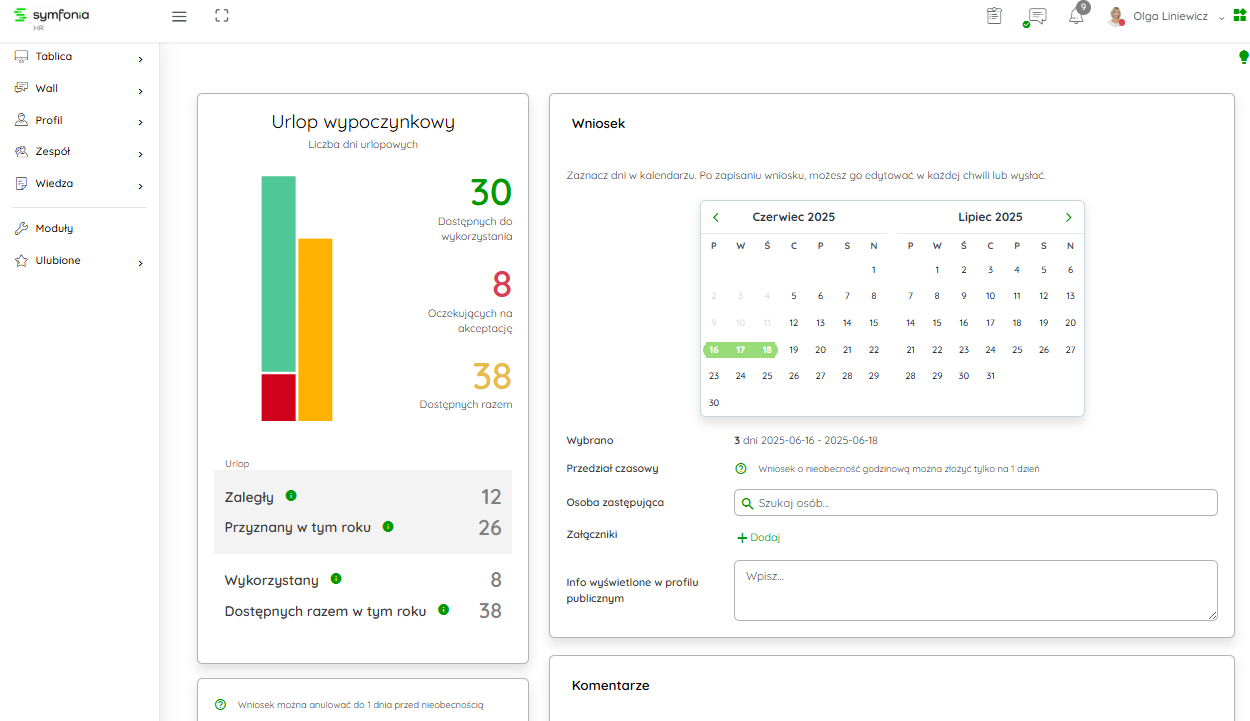The height and width of the screenshot is (721, 1250).
Task: Click the Dodaj attachment link
Action: pyautogui.click(x=759, y=537)
